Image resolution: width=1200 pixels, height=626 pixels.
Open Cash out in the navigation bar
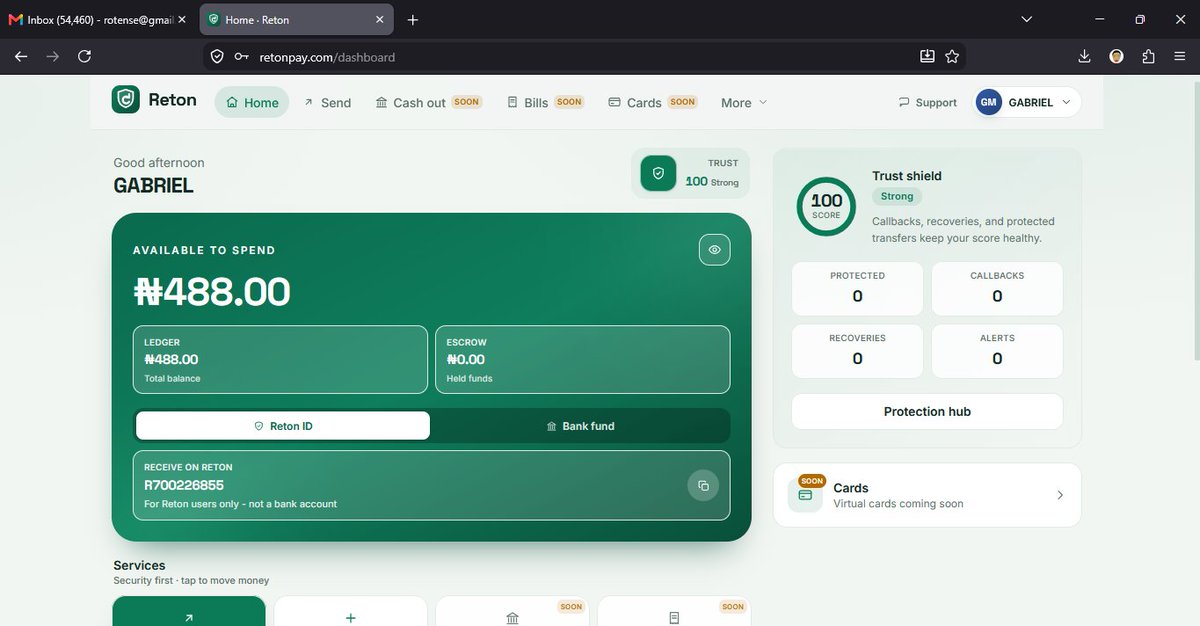click(x=428, y=102)
